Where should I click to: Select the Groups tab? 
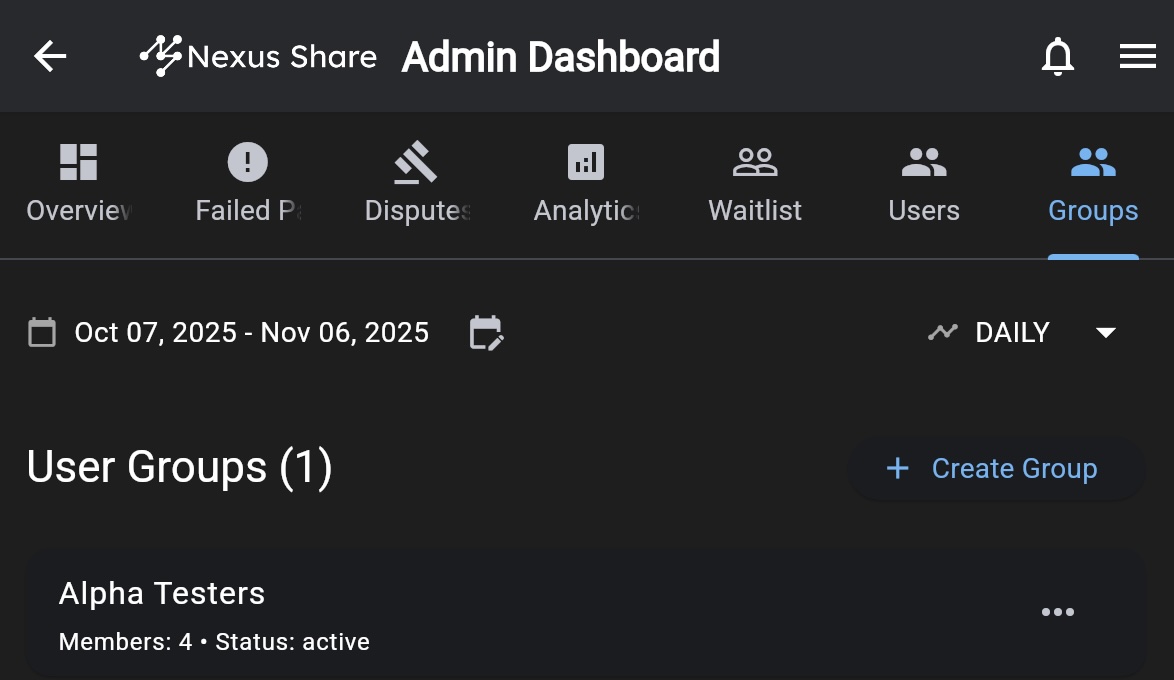[1092, 185]
